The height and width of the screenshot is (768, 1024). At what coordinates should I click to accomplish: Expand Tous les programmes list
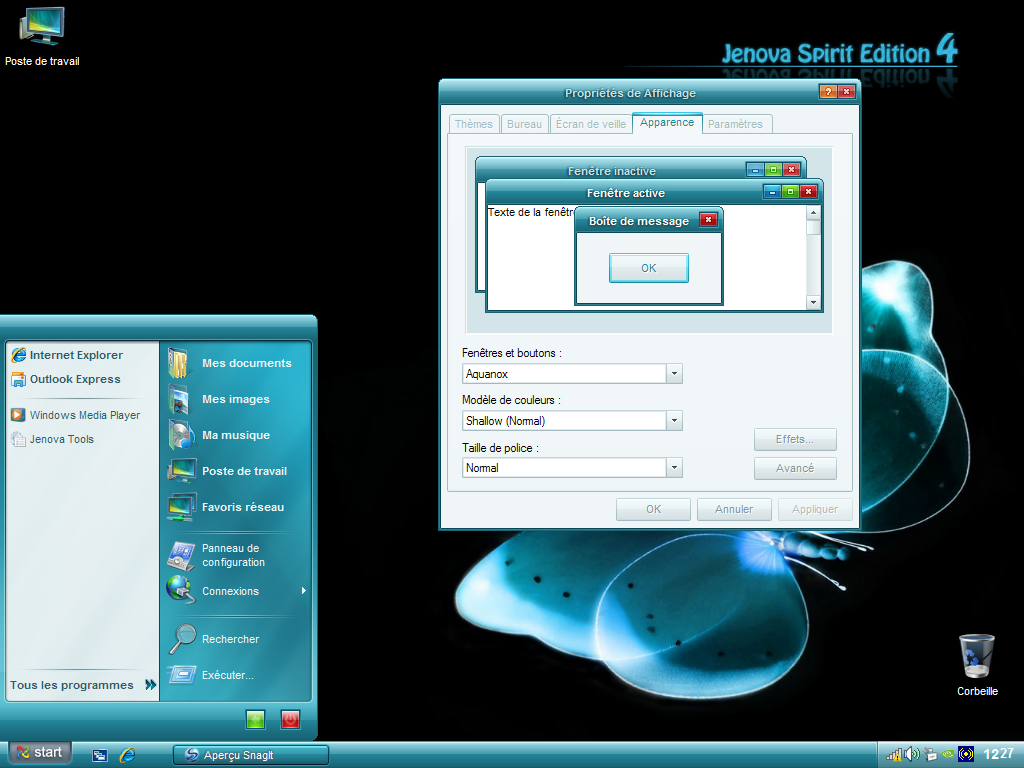[83, 685]
